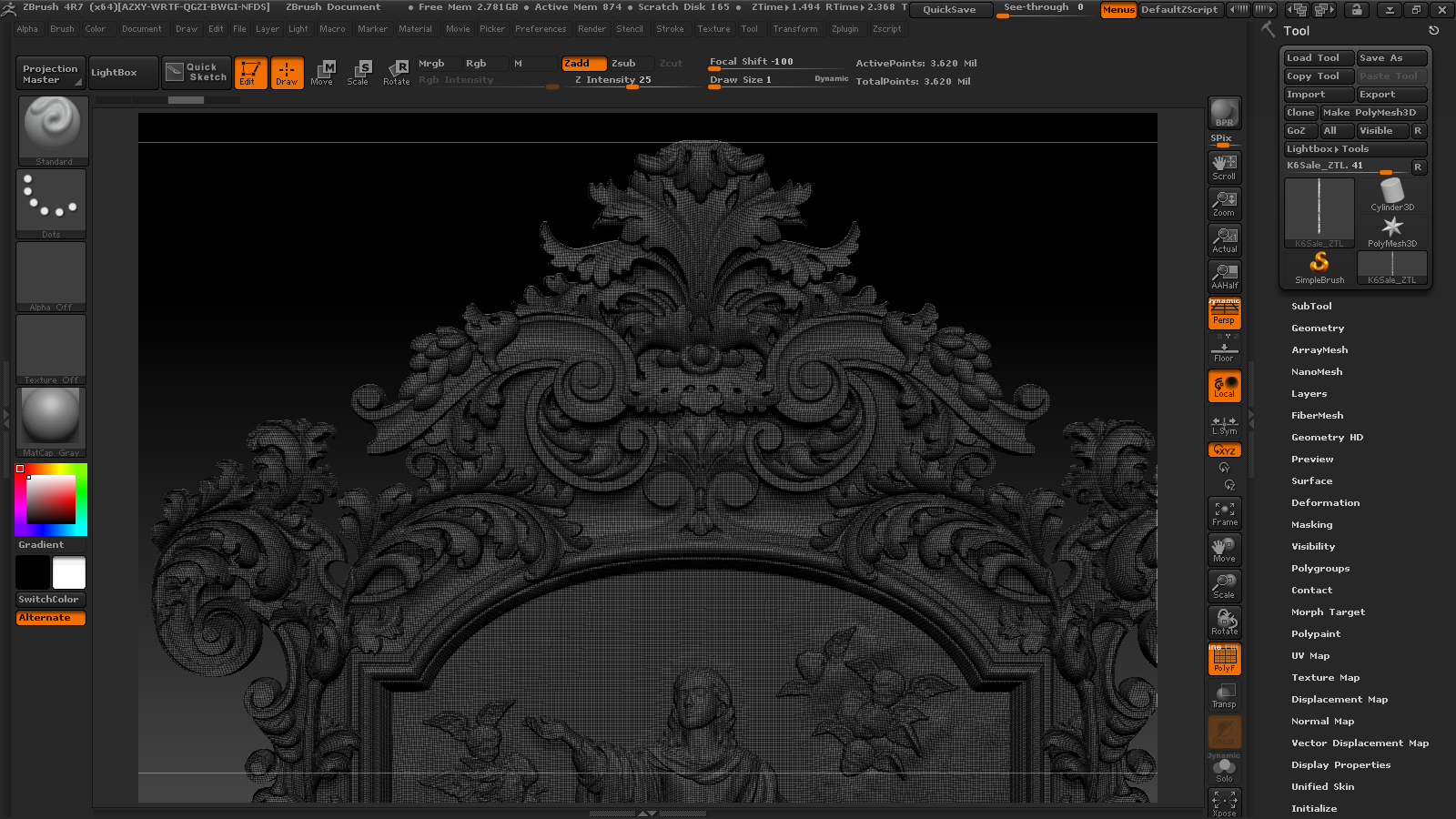Click the Load Tool button

coord(1318,58)
